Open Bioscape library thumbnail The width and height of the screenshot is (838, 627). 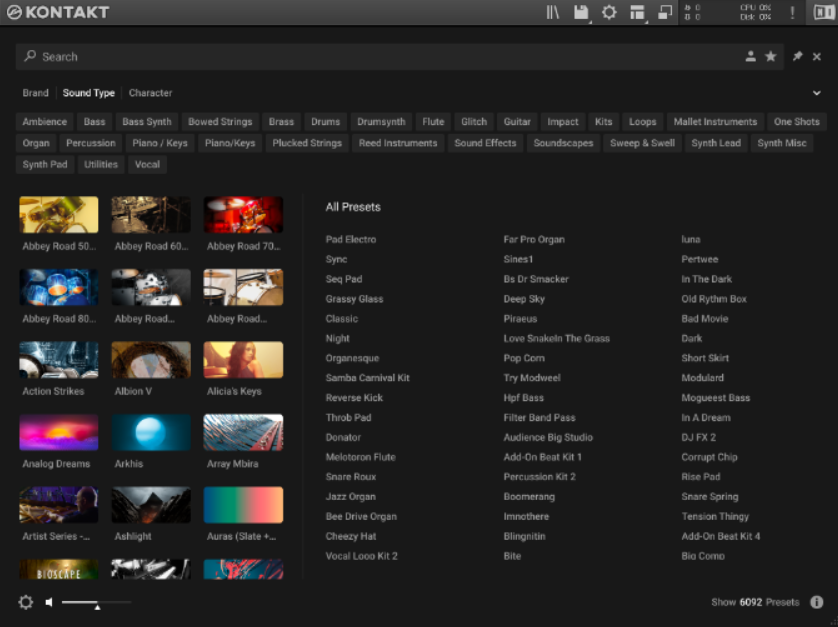(59, 569)
